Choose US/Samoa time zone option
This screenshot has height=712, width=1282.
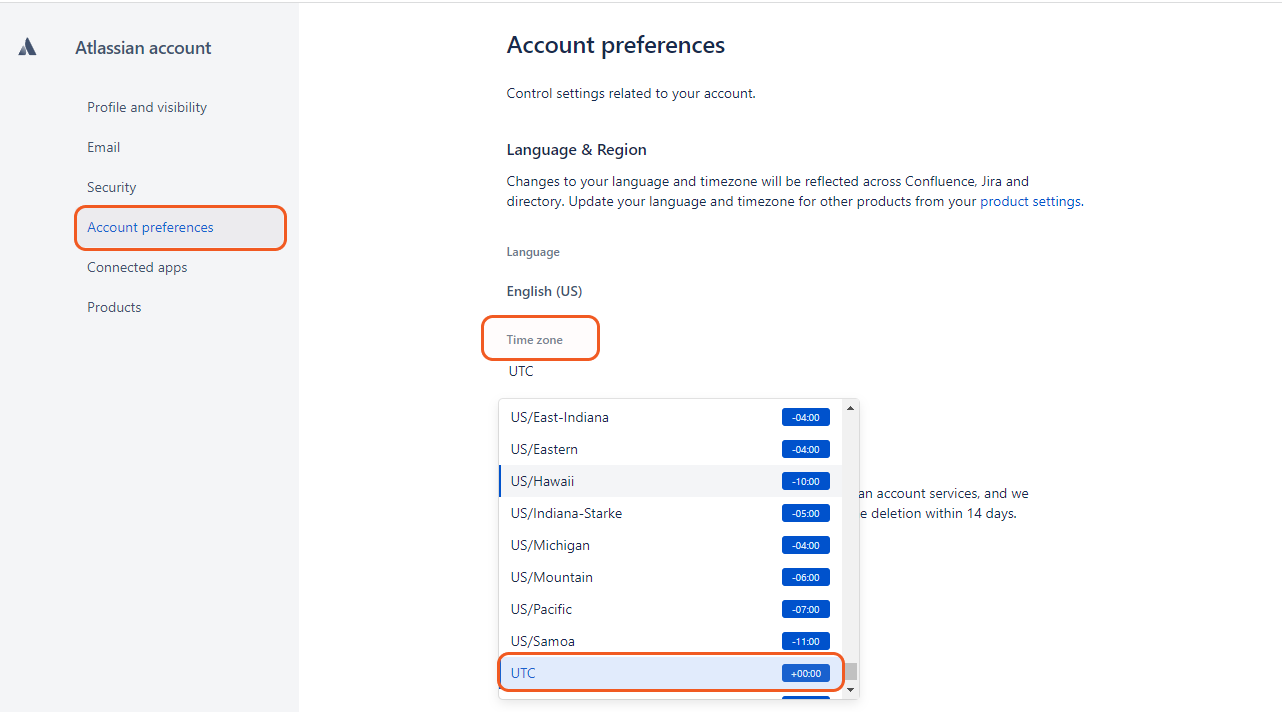pos(542,641)
